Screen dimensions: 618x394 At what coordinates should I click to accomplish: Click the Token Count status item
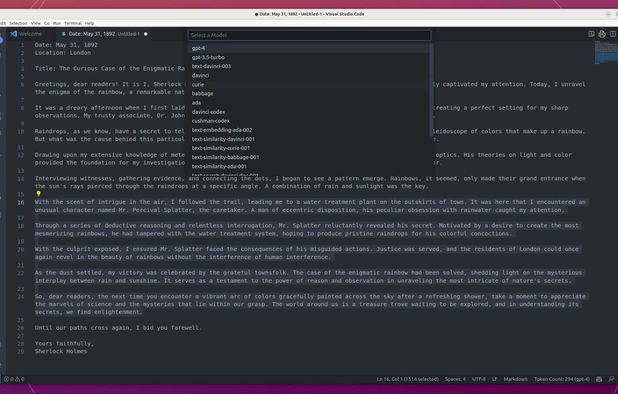(562, 379)
